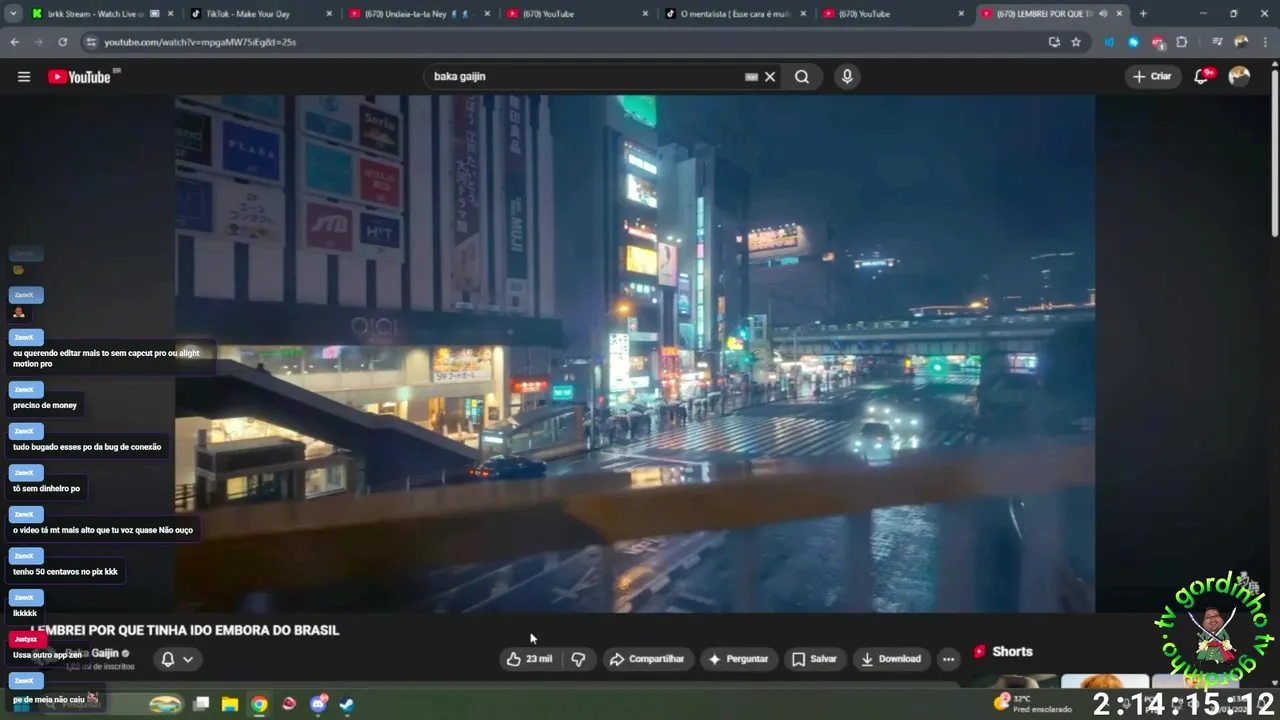Open File Explorer from the taskbar
This screenshot has width=1280, height=720.
(x=229, y=704)
